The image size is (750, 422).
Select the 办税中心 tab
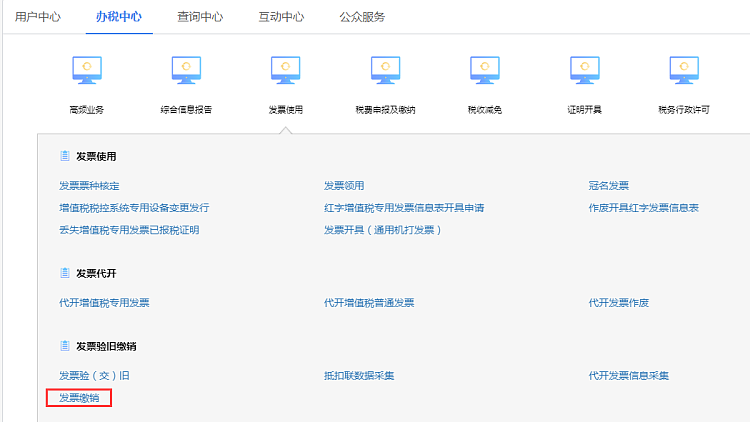pyautogui.click(x=119, y=17)
